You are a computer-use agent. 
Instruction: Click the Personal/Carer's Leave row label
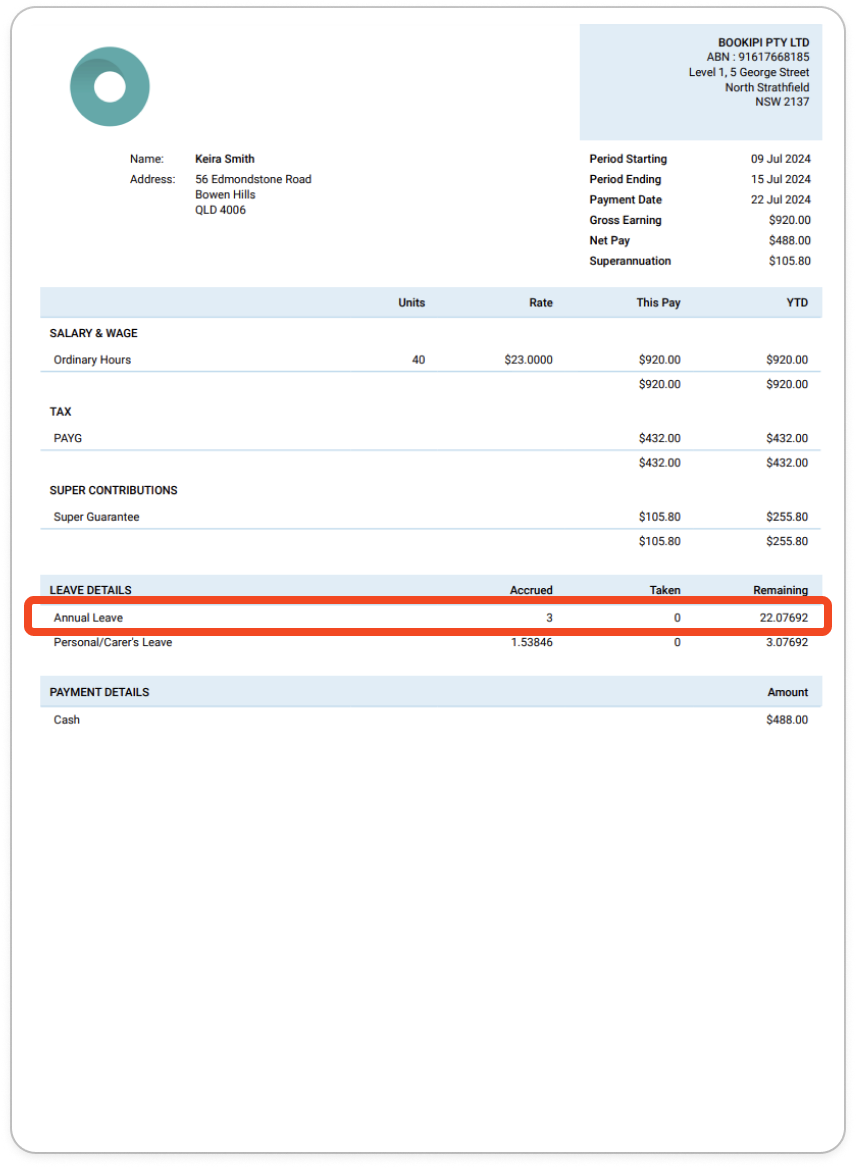112,642
